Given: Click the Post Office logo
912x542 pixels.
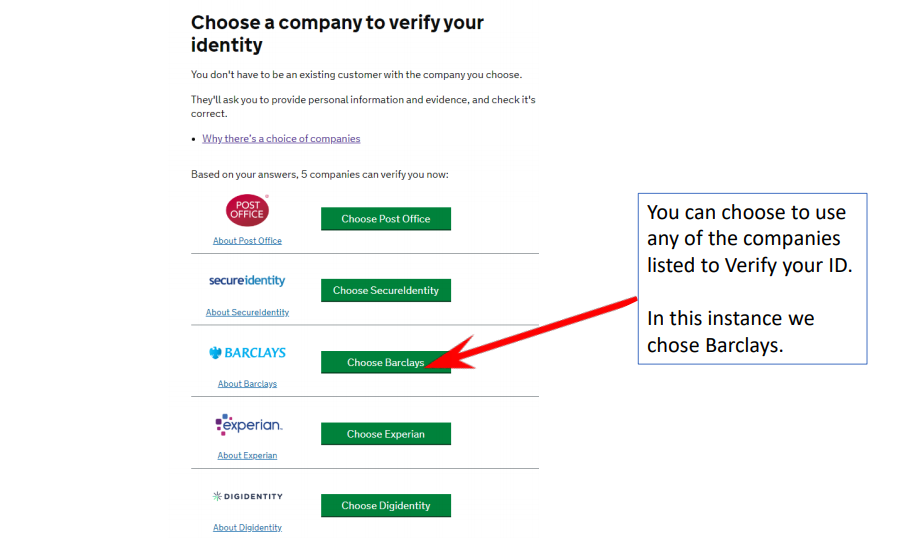Looking at the screenshot, I should pyautogui.click(x=247, y=211).
